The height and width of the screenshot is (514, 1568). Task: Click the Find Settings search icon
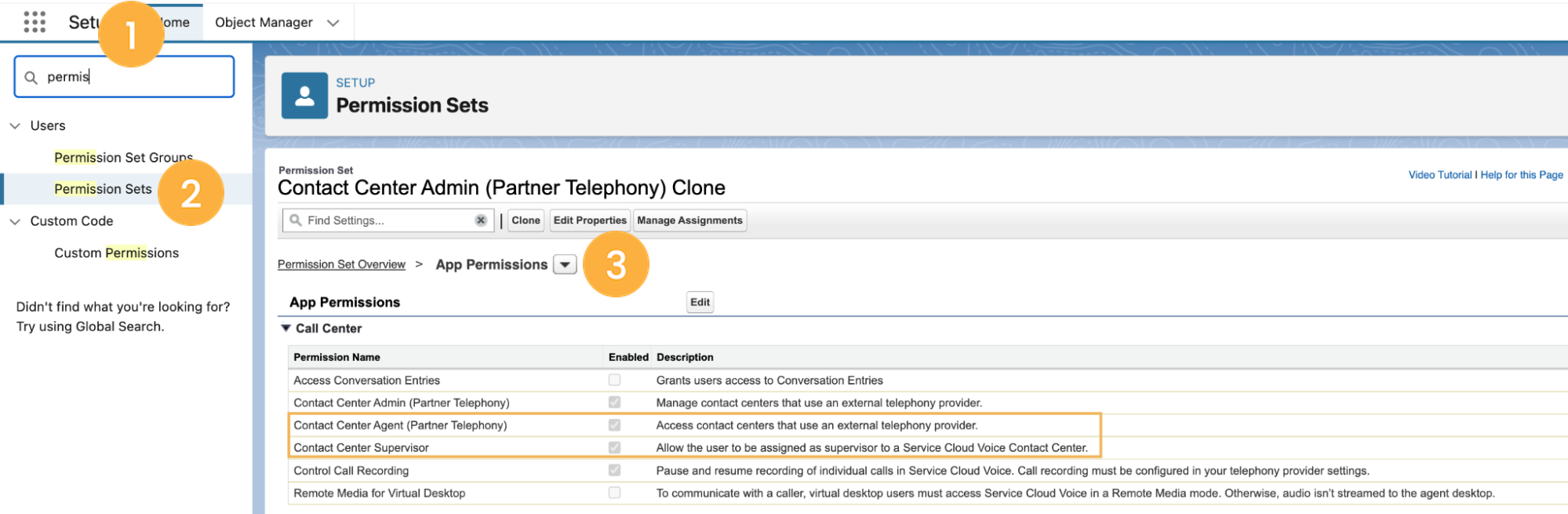[296, 221]
